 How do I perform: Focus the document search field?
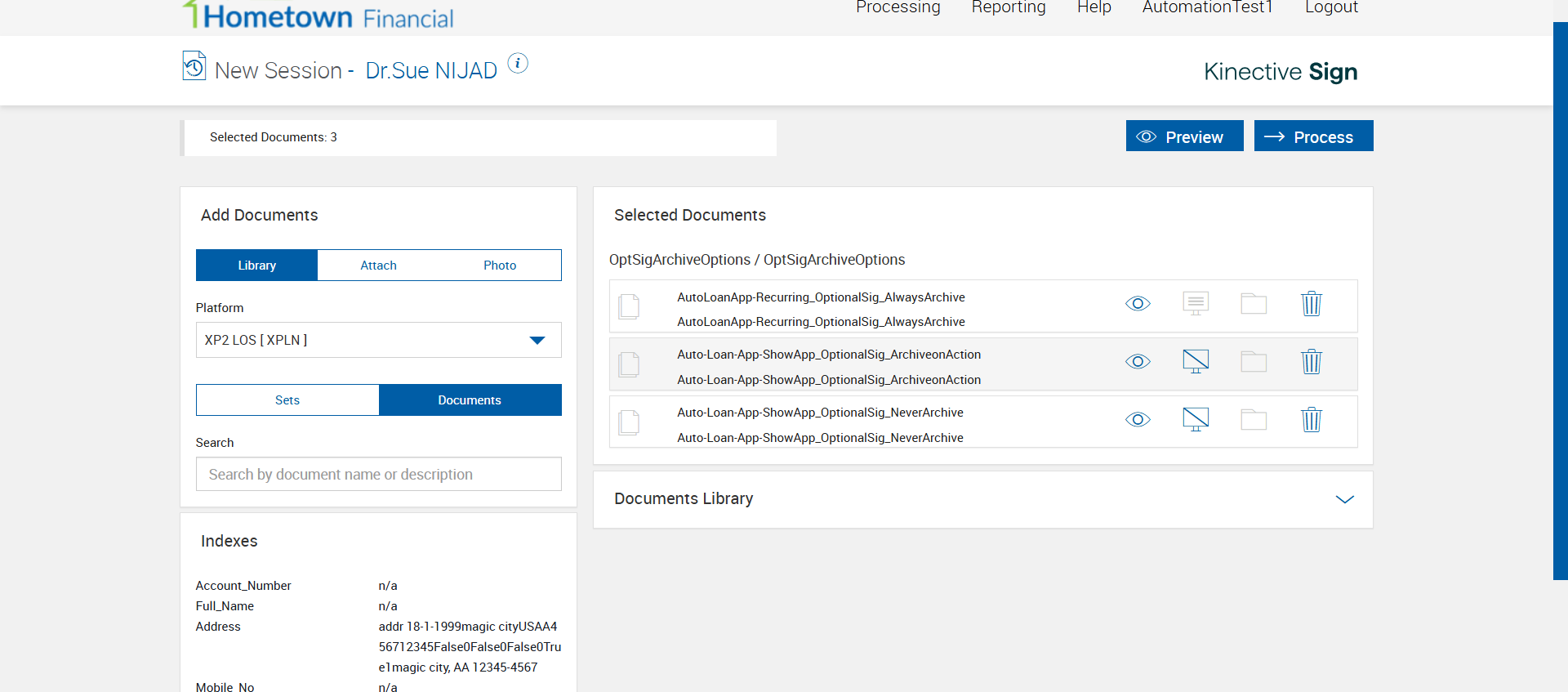point(378,475)
